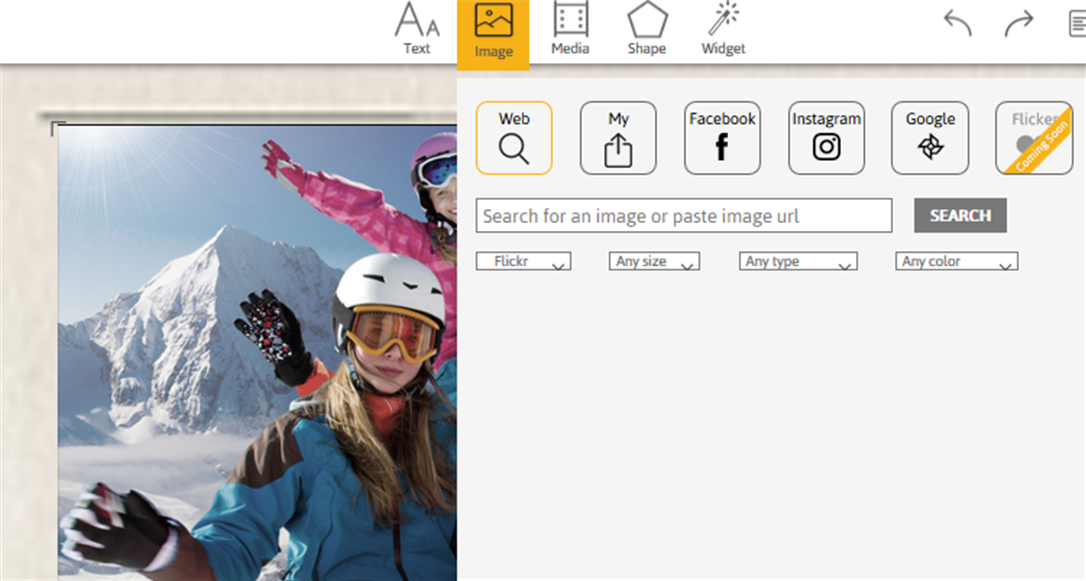Select the Shape tool
1086x581 pixels.
tap(647, 29)
